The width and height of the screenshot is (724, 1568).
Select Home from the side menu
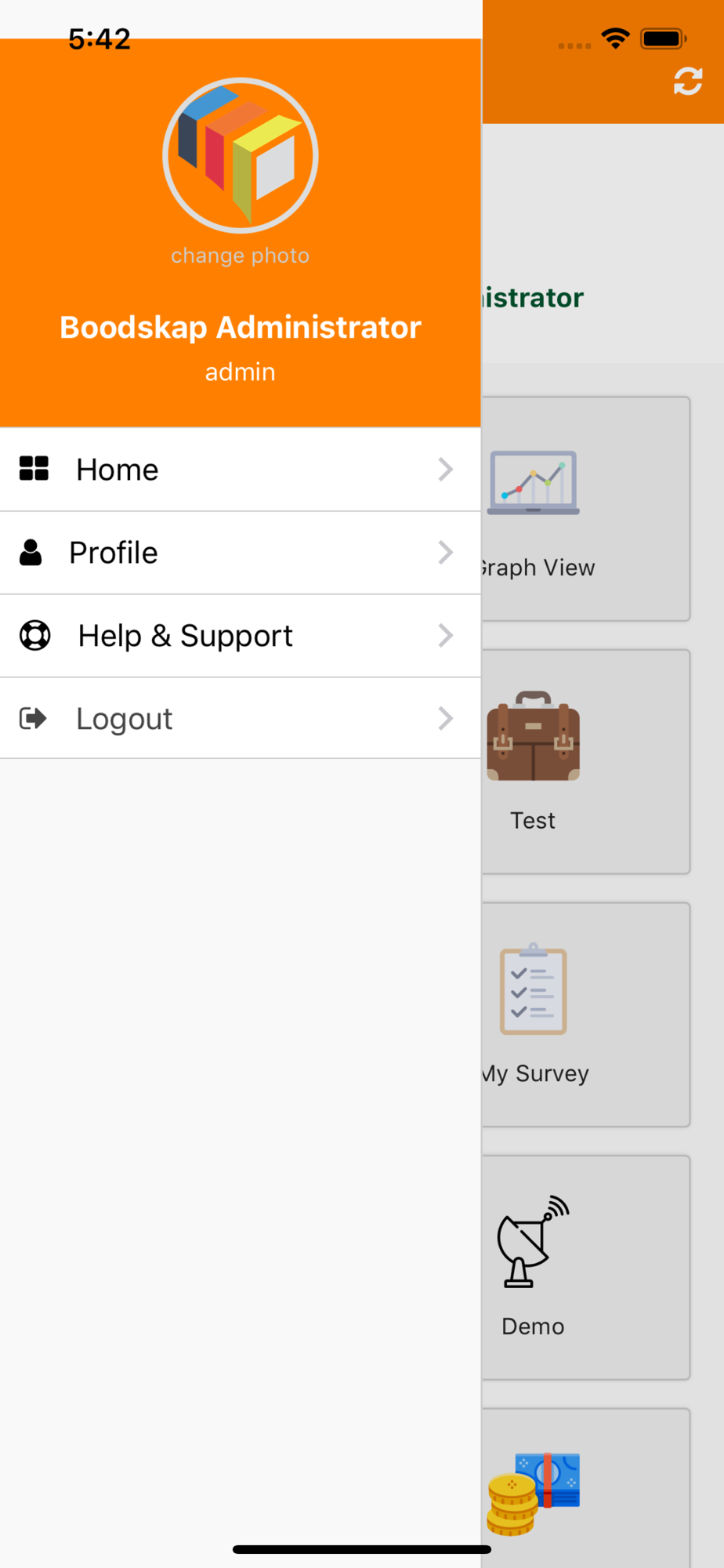click(118, 470)
